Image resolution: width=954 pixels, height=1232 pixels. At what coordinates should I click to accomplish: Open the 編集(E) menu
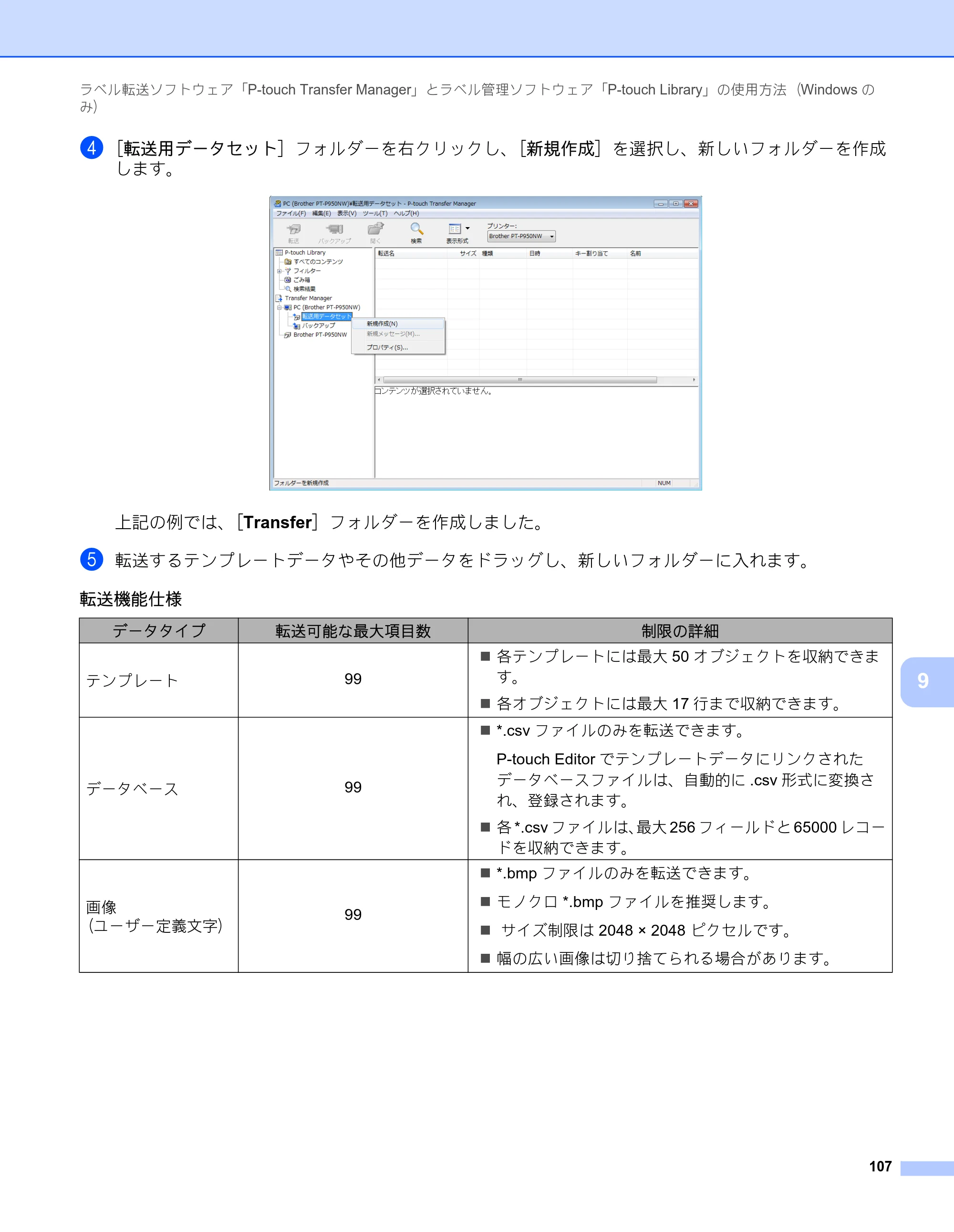click(321, 213)
